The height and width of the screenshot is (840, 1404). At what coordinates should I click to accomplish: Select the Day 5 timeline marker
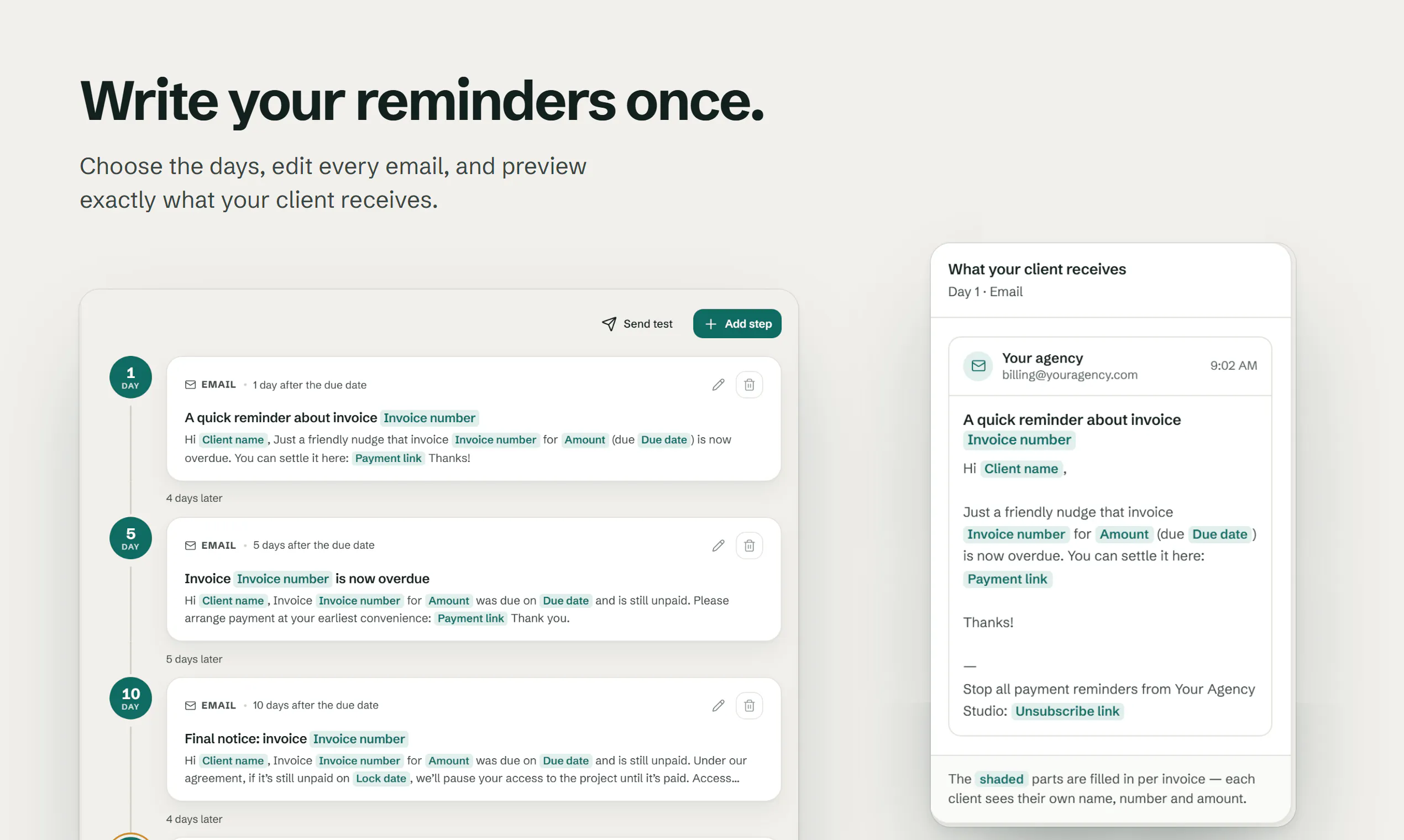click(131, 538)
